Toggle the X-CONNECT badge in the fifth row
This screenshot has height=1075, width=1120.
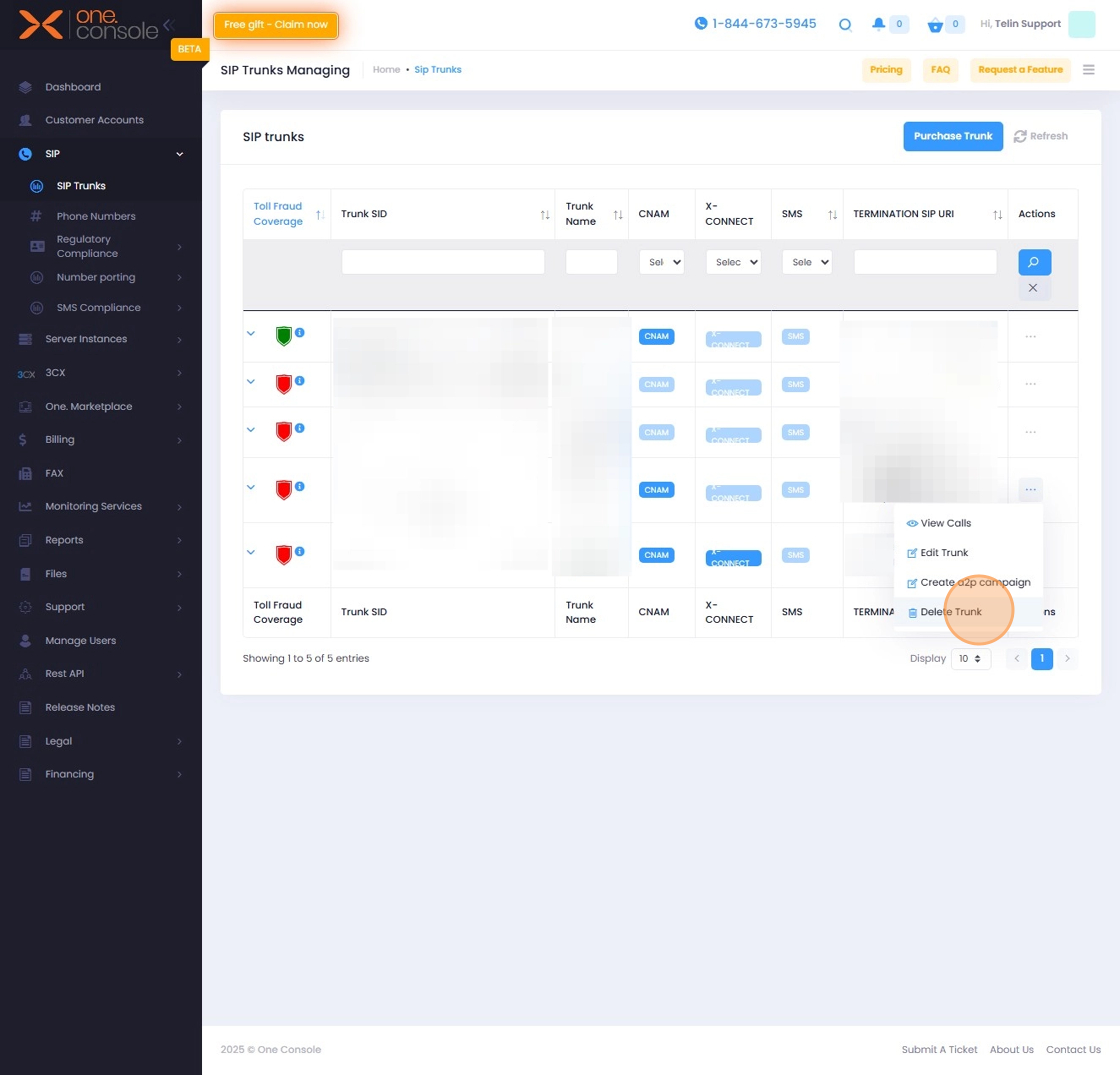(734, 558)
